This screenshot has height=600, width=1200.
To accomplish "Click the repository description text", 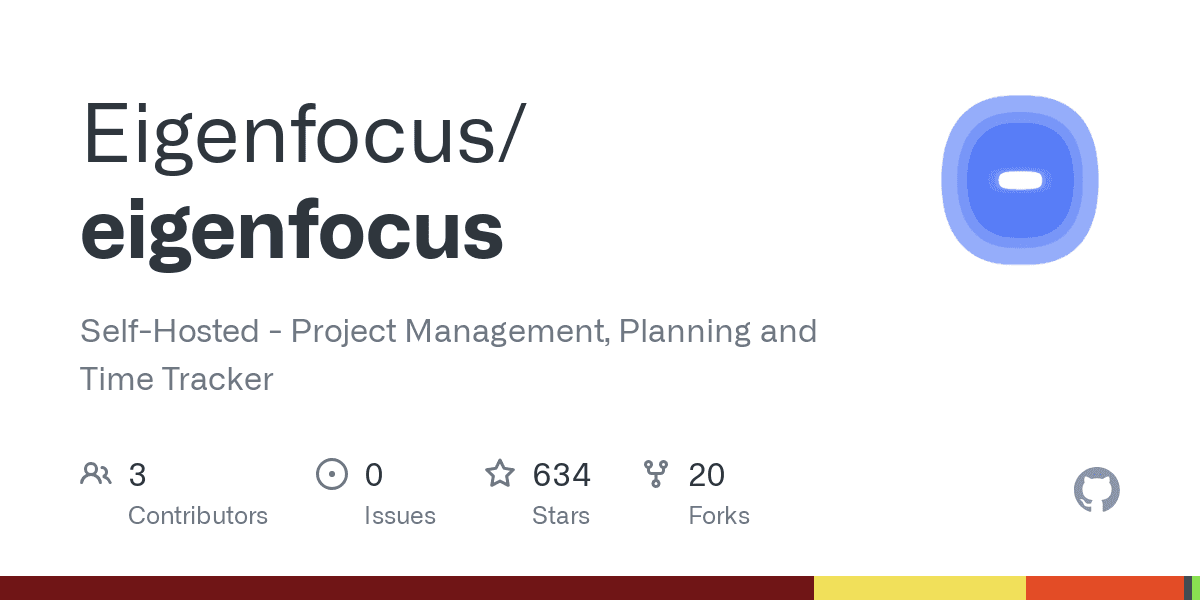I will coord(448,354).
